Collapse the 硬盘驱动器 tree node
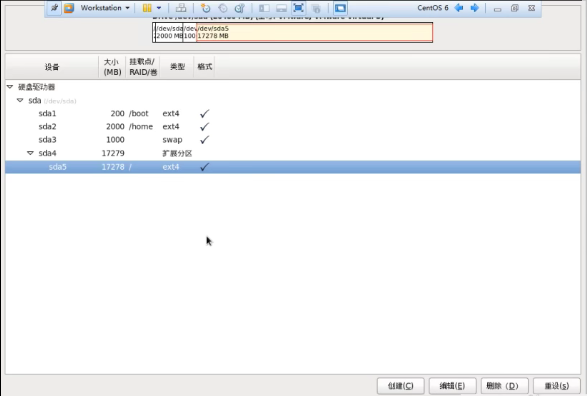This screenshot has height=396, width=587. pos(10,87)
